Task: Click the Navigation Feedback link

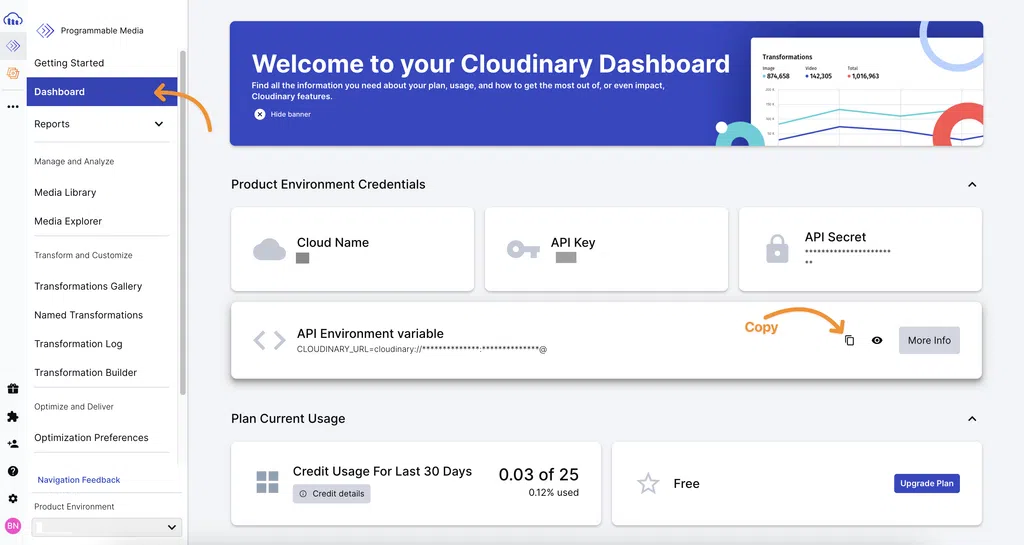Action: 78,480
